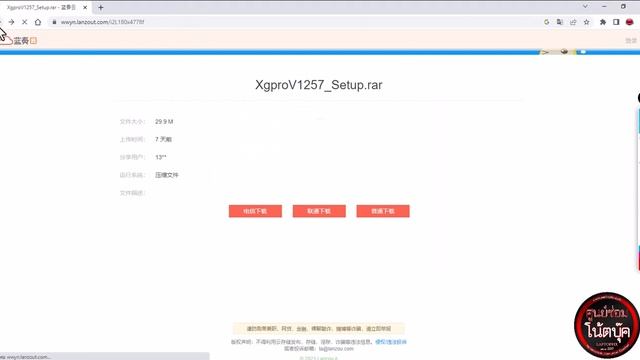Image resolution: width=640 pixels, height=360 pixels.
Task: Click the la@lanzou.com complaint email
Action: [336, 349]
